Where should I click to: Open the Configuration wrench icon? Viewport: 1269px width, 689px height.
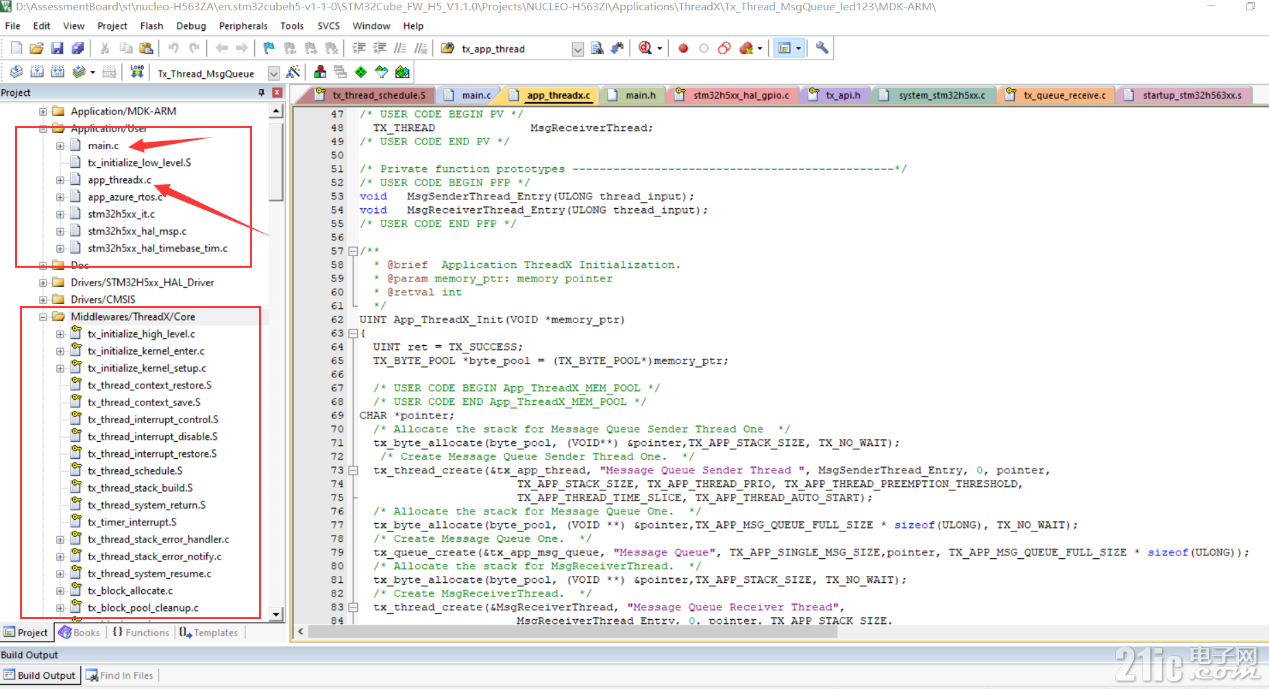coord(822,48)
